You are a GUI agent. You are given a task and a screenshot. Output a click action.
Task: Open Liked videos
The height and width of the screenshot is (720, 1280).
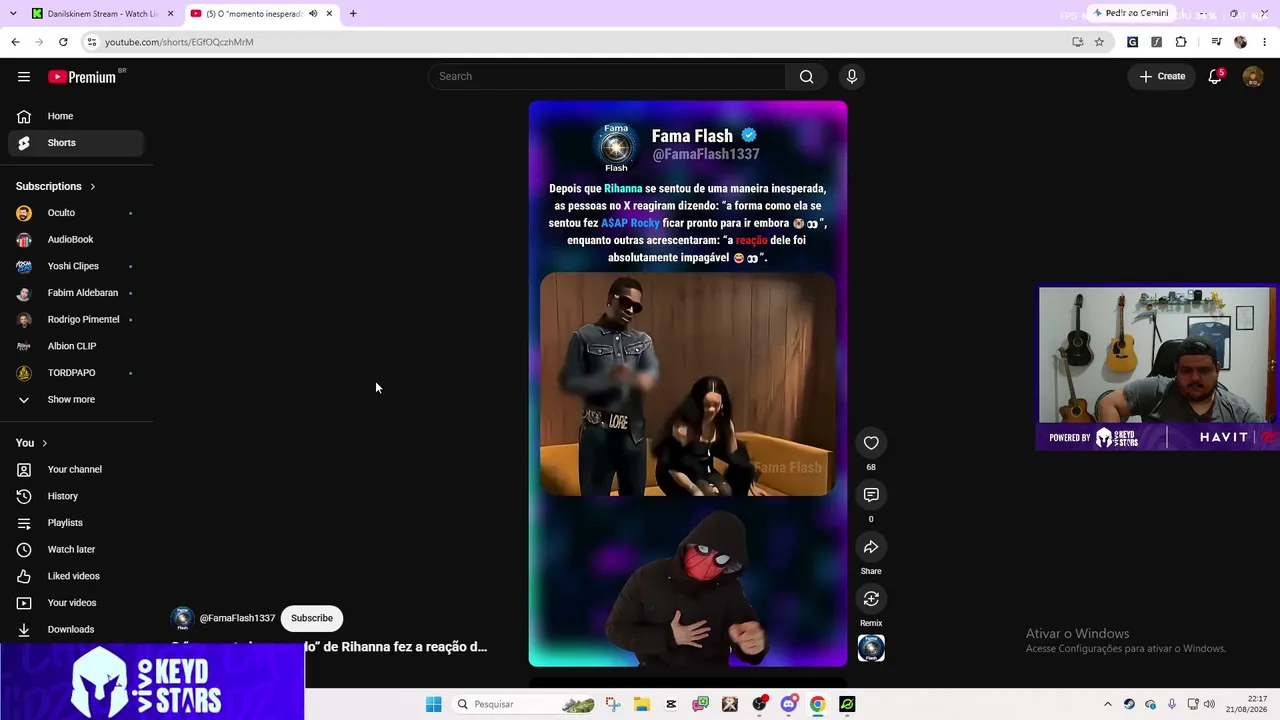76,576
